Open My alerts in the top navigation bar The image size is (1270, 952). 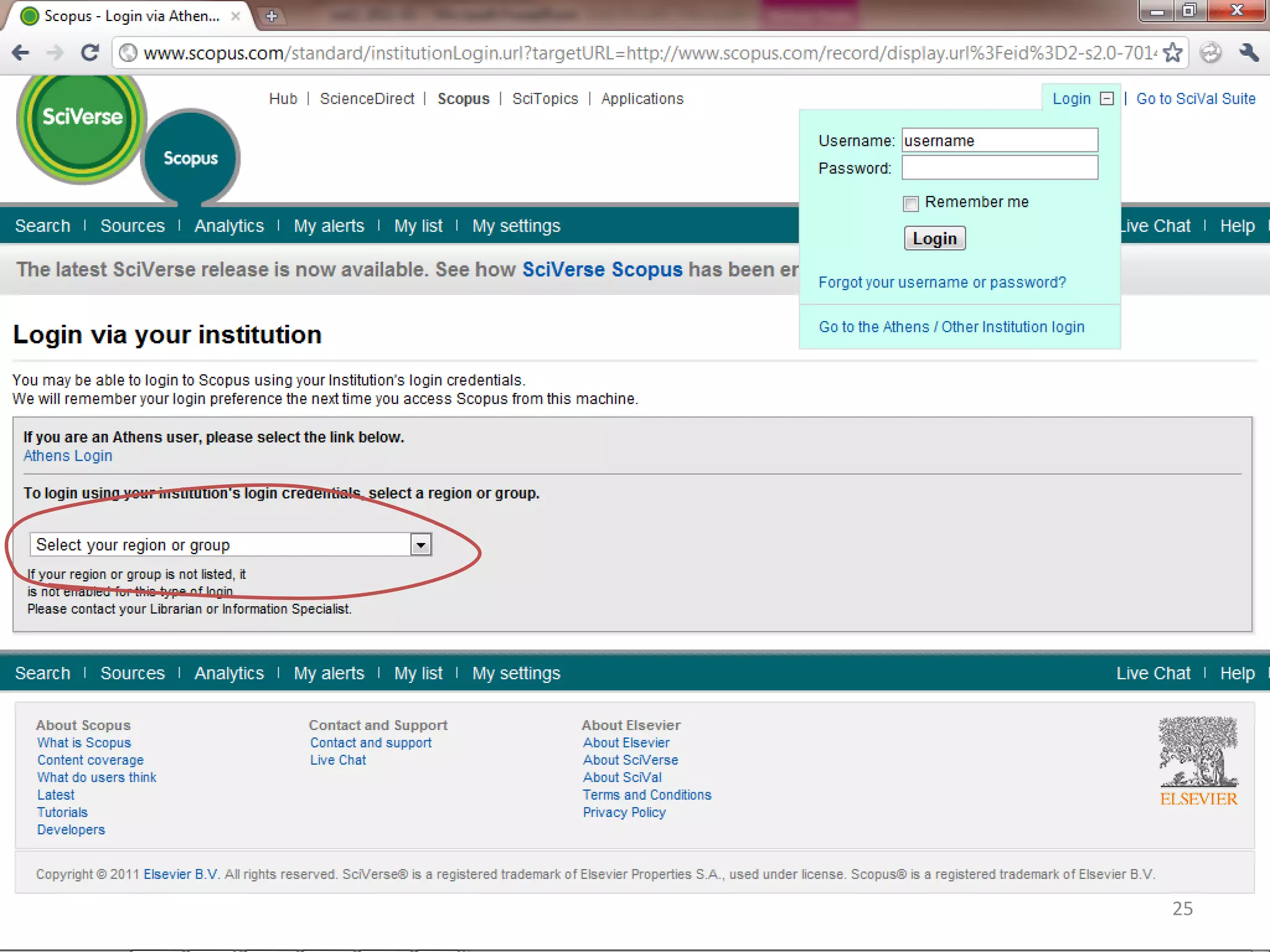pos(329,226)
